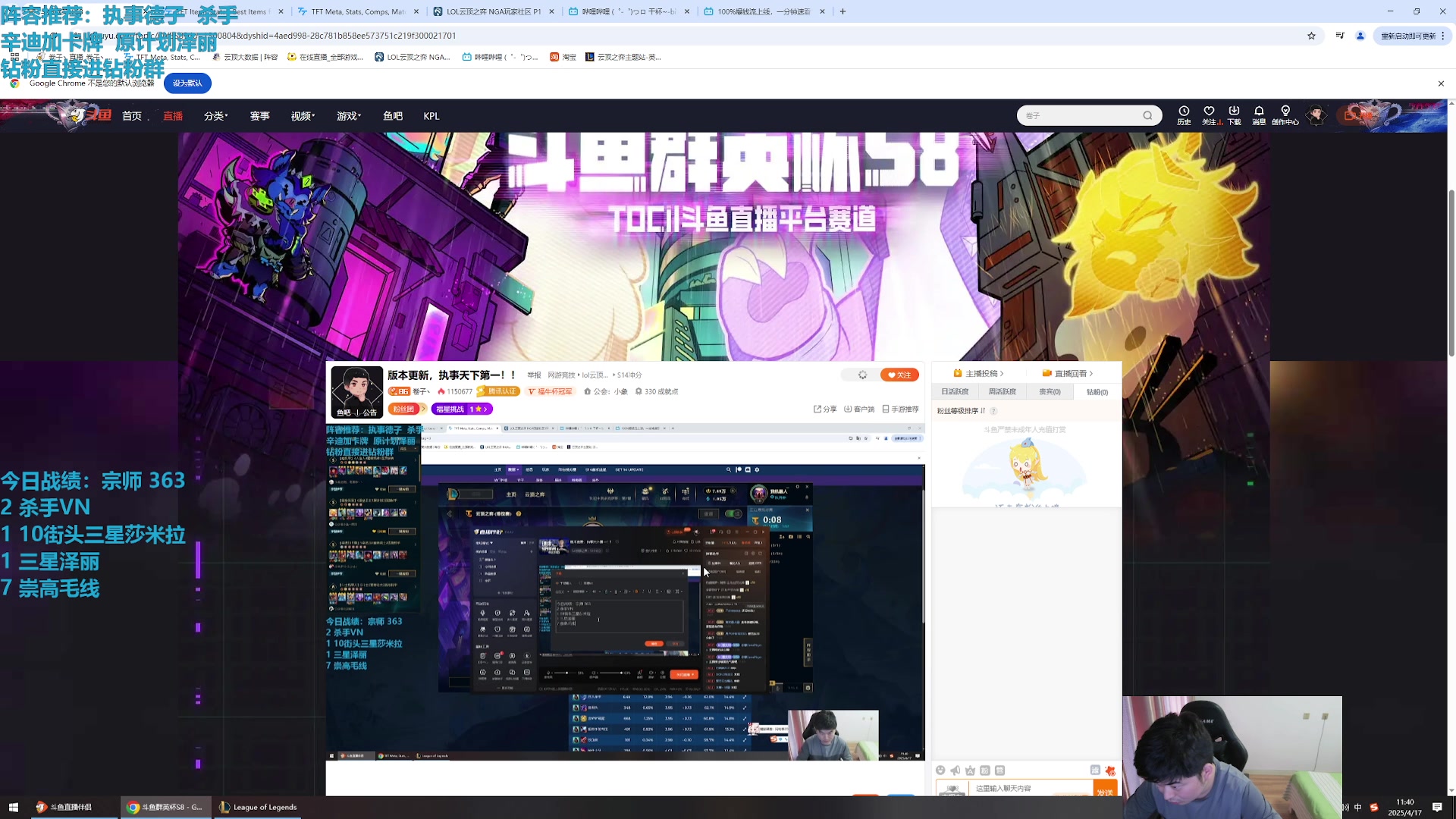
Task: Click the 举报 report link
Action: (534, 375)
